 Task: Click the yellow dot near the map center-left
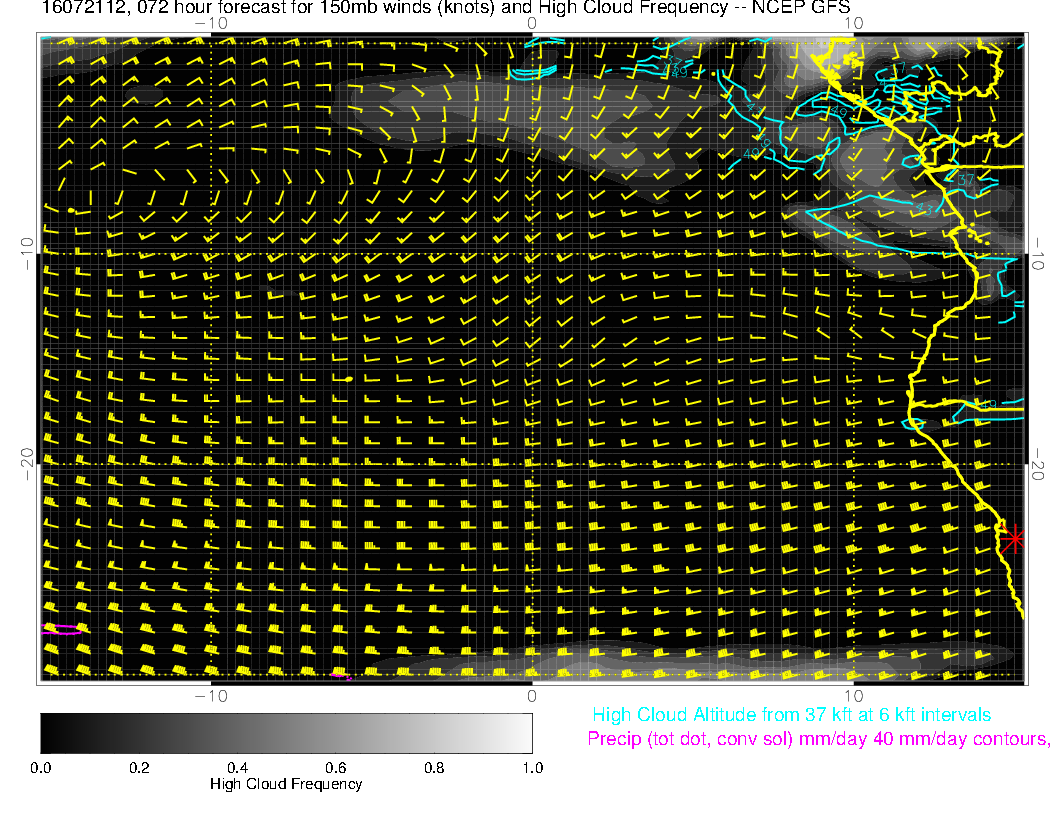348,379
